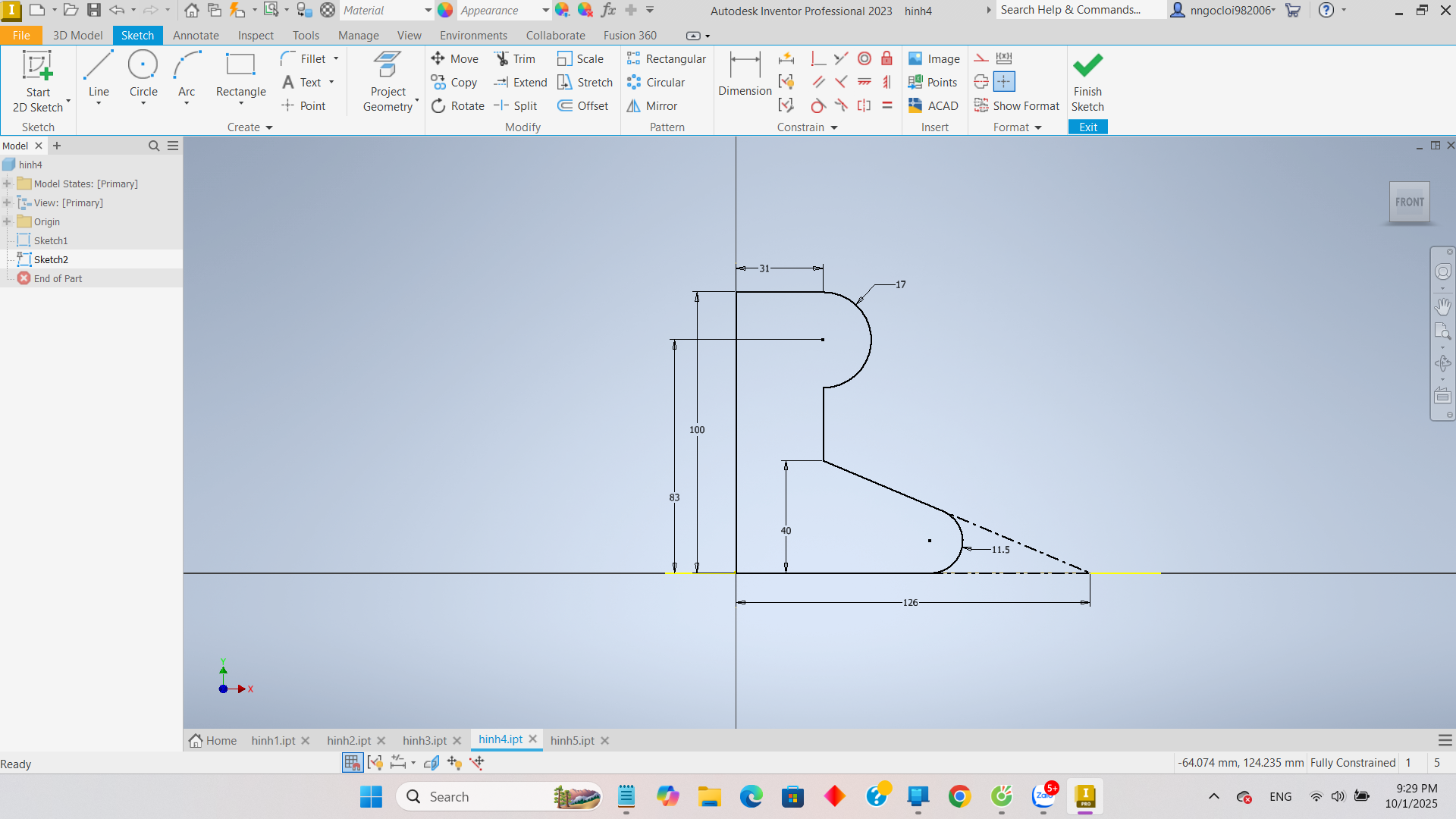Image resolution: width=1456 pixels, height=819 pixels.
Task: Switch to the 3D Model ribbon tab
Action: point(77,36)
